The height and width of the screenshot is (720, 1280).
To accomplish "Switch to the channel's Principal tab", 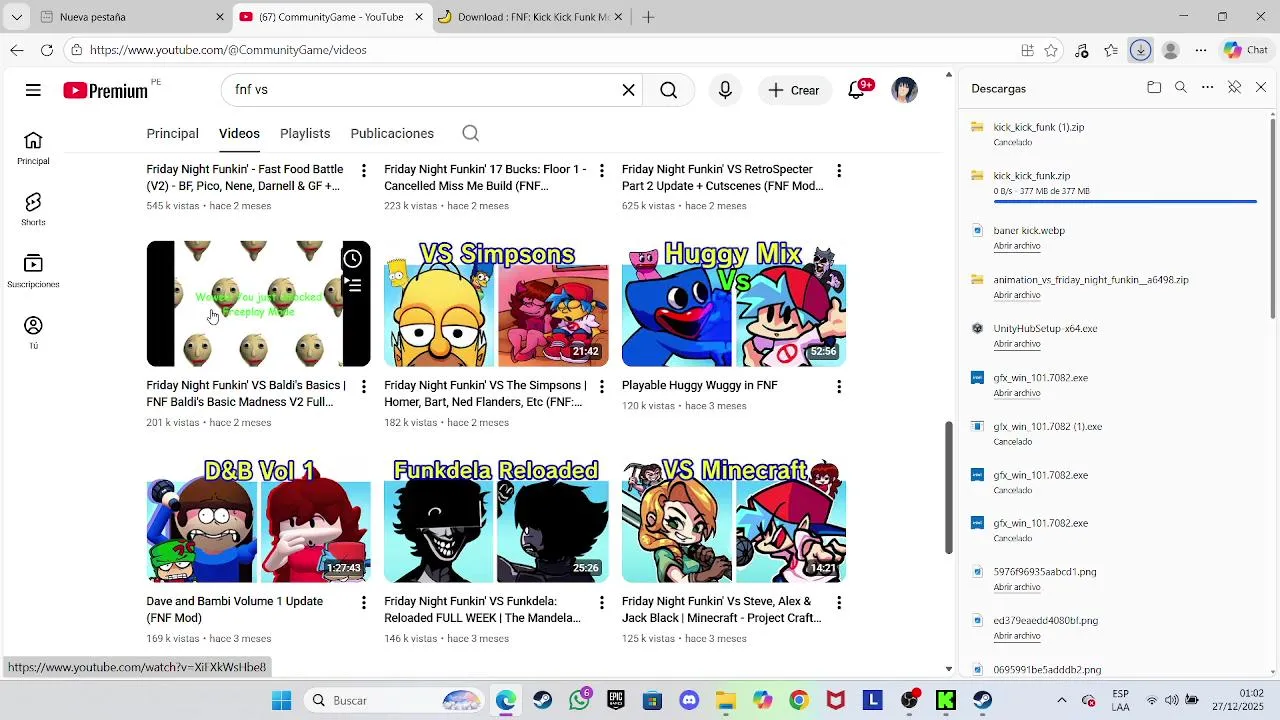I will pos(172,133).
